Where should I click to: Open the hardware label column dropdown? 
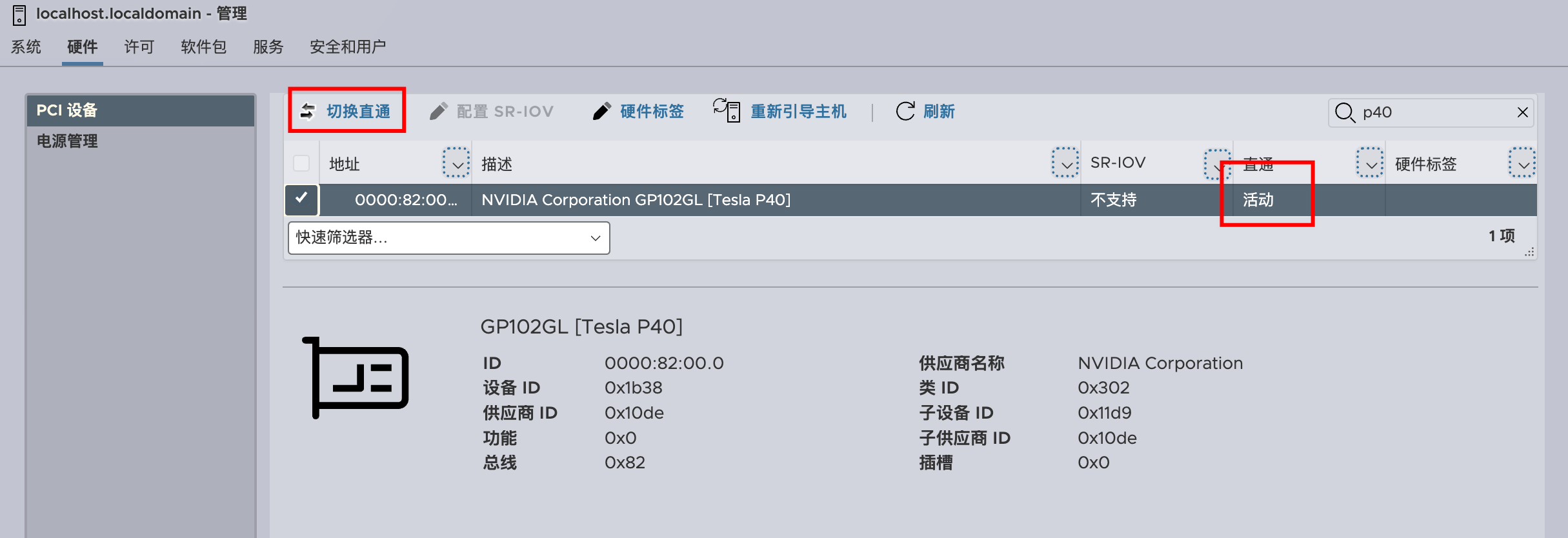click(x=1522, y=163)
